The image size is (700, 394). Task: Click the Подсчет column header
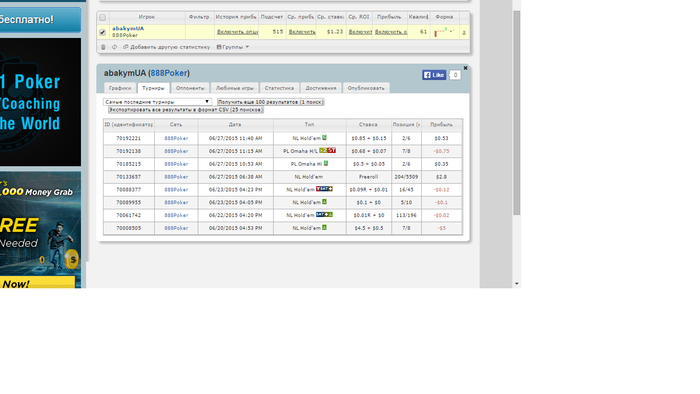pos(272,17)
